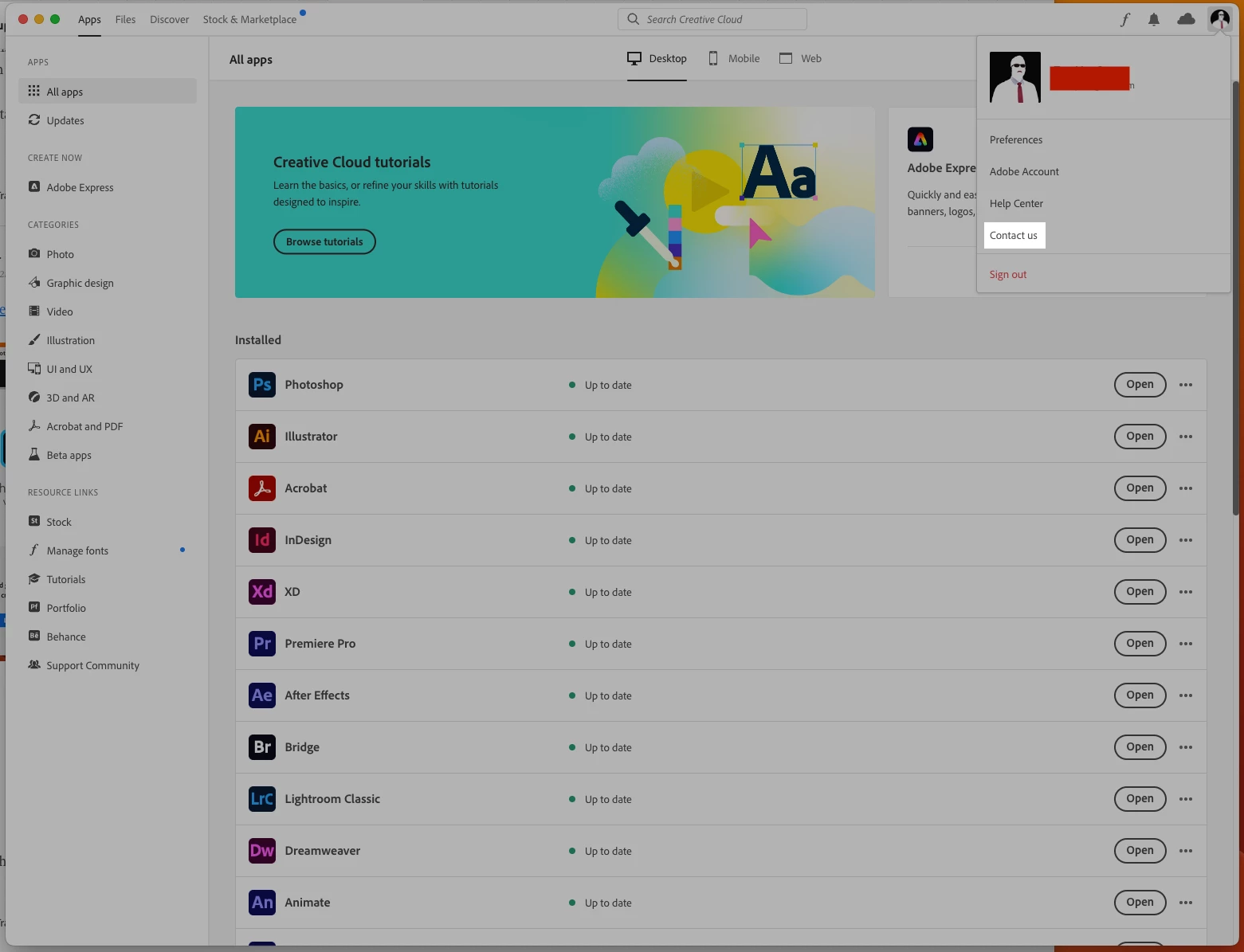Image resolution: width=1244 pixels, height=952 pixels.
Task: Click the profile photo thumbnail in menu
Action: 1015,77
